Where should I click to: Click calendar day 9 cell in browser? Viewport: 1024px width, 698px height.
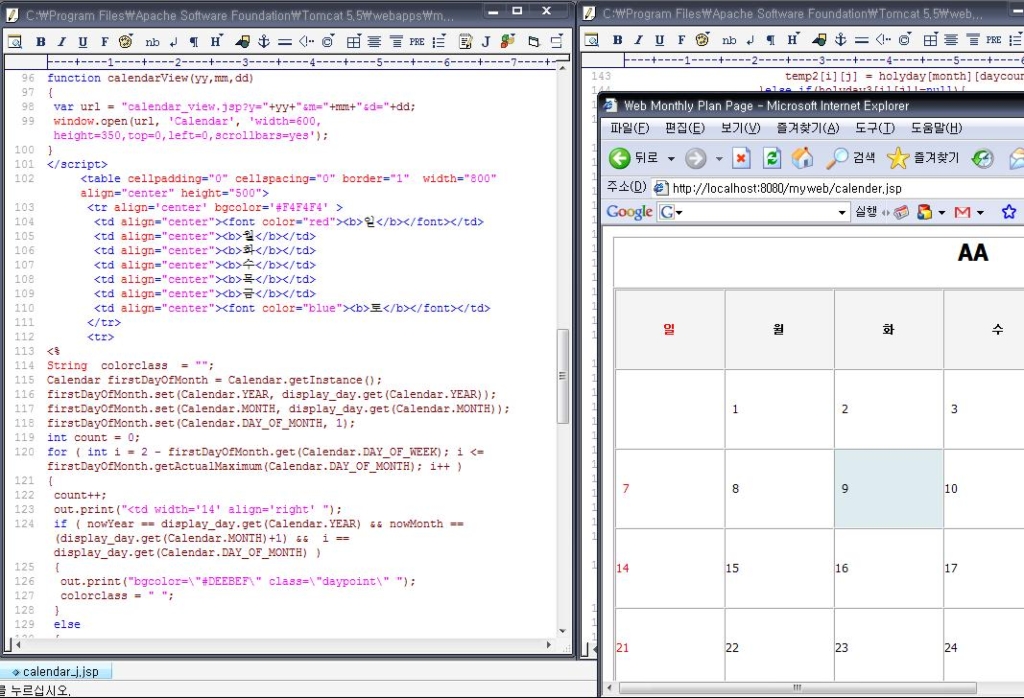pyautogui.click(x=889, y=488)
